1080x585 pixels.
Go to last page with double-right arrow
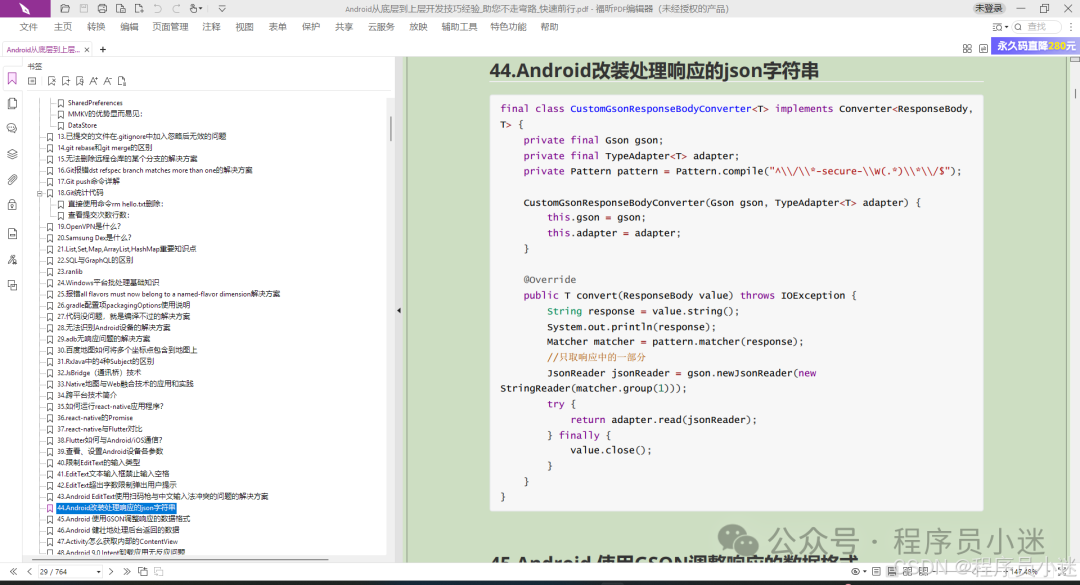pos(127,572)
